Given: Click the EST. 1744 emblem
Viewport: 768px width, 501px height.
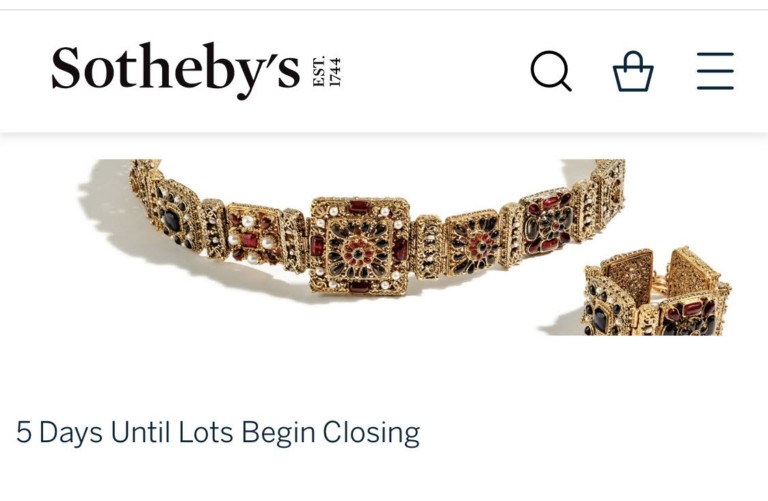Looking at the screenshot, I should 327,72.
